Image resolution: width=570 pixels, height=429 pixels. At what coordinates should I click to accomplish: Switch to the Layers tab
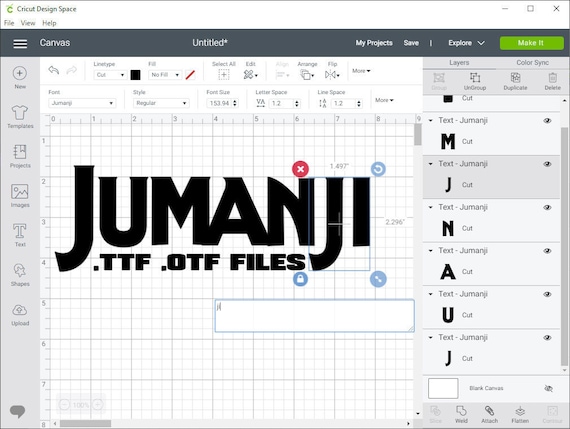[x=459, y=63]
